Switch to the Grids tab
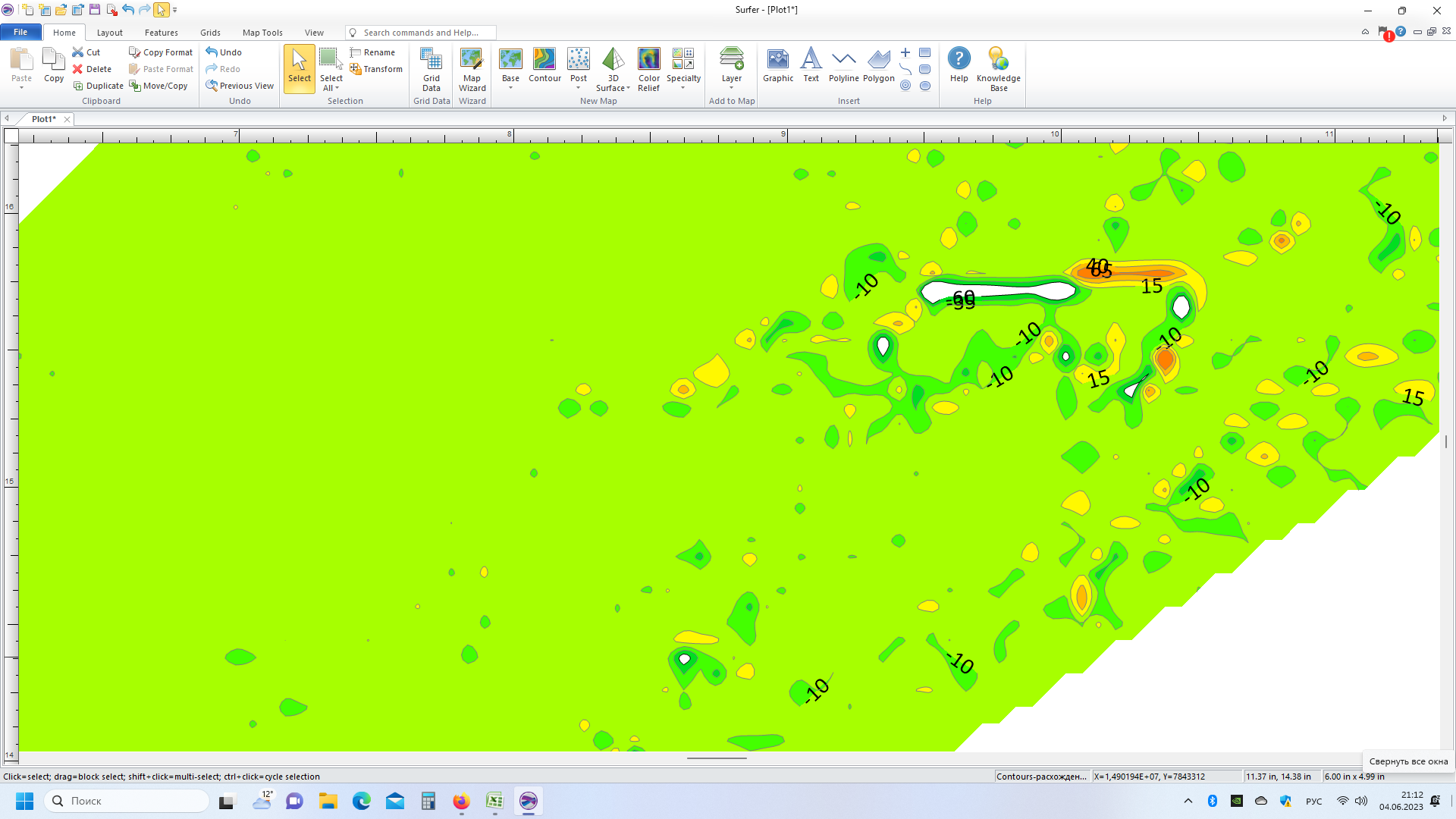The width and height of the screenshot is (1456, 819). click(x=210, y=33)
